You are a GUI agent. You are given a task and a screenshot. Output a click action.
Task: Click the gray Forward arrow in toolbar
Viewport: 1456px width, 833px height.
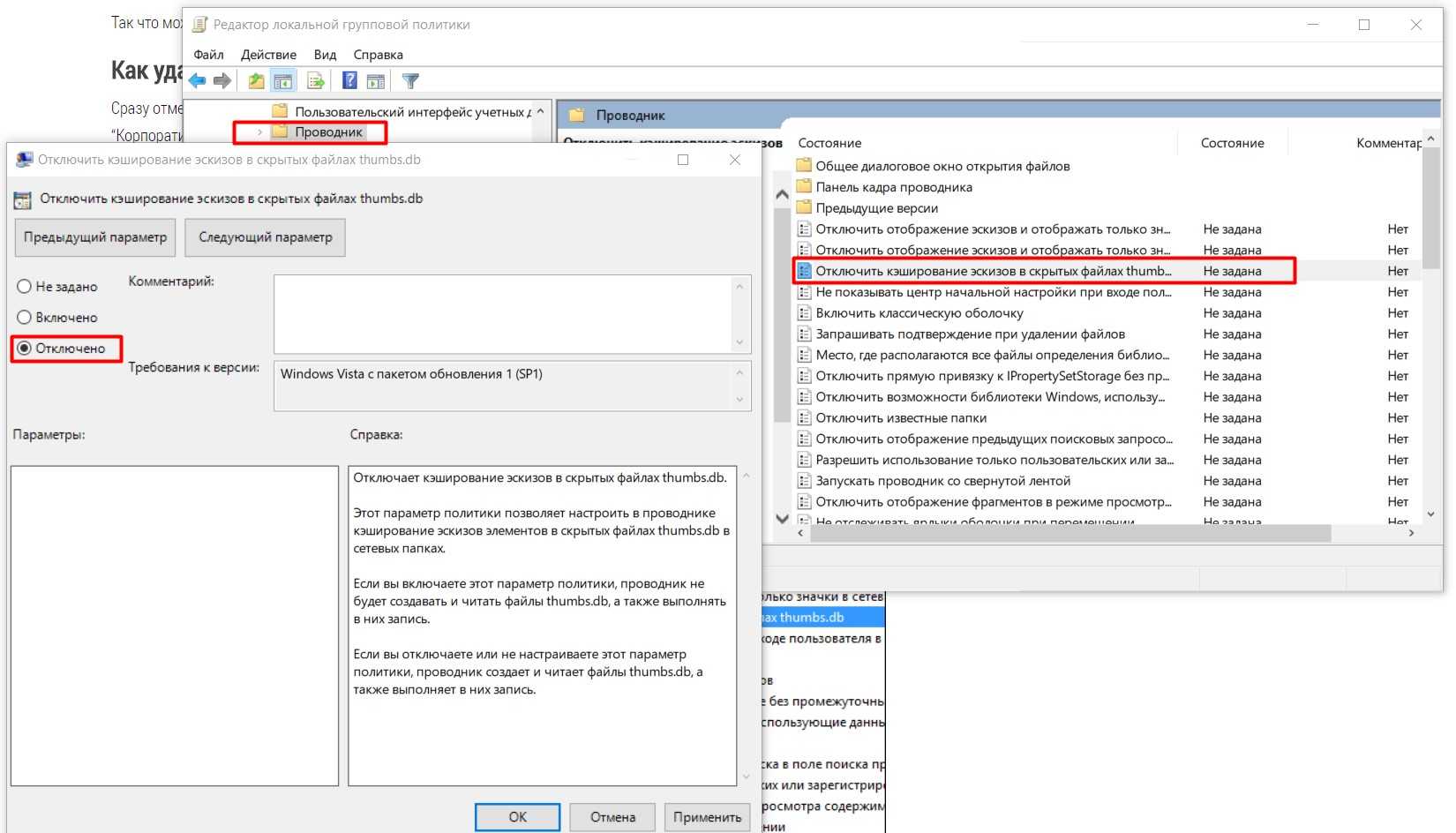pos(222,81)
